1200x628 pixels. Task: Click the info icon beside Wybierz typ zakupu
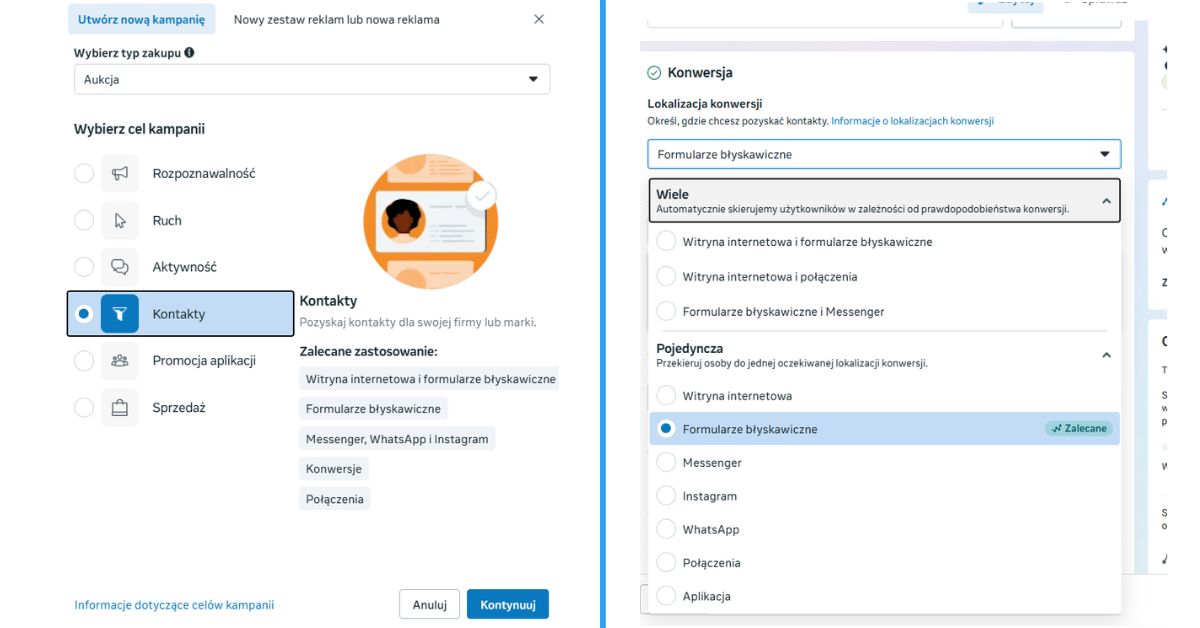(189, 53)
